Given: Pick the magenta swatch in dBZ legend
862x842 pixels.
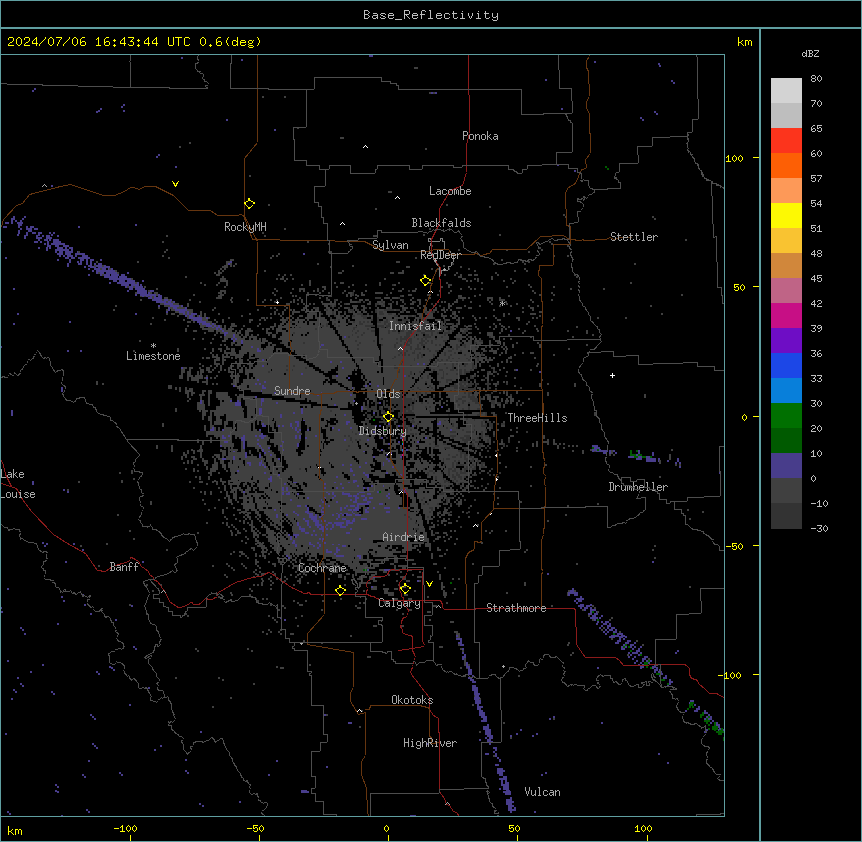Looking at the screenshot, I should tap(786, 315).
